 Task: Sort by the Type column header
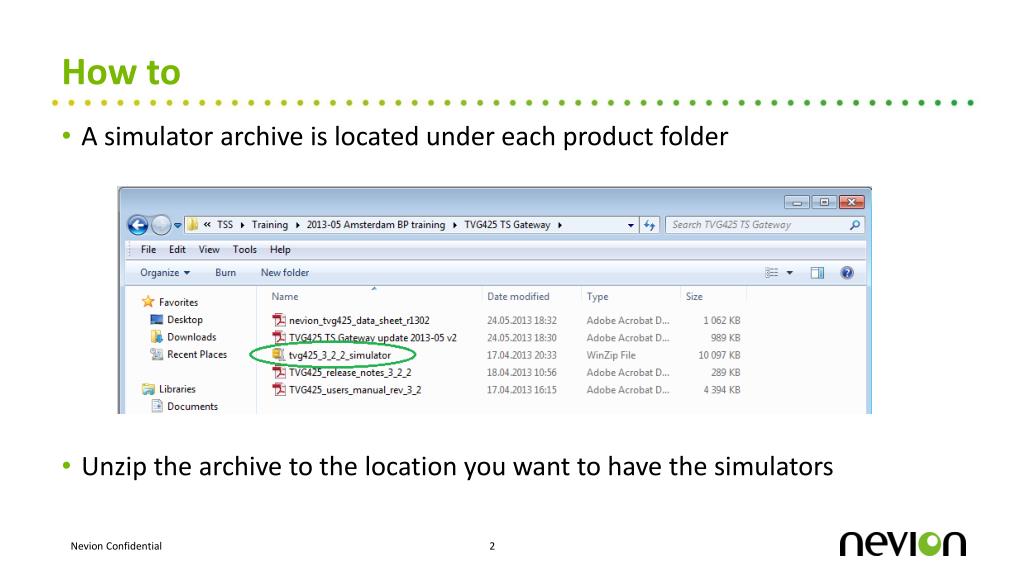597,296
